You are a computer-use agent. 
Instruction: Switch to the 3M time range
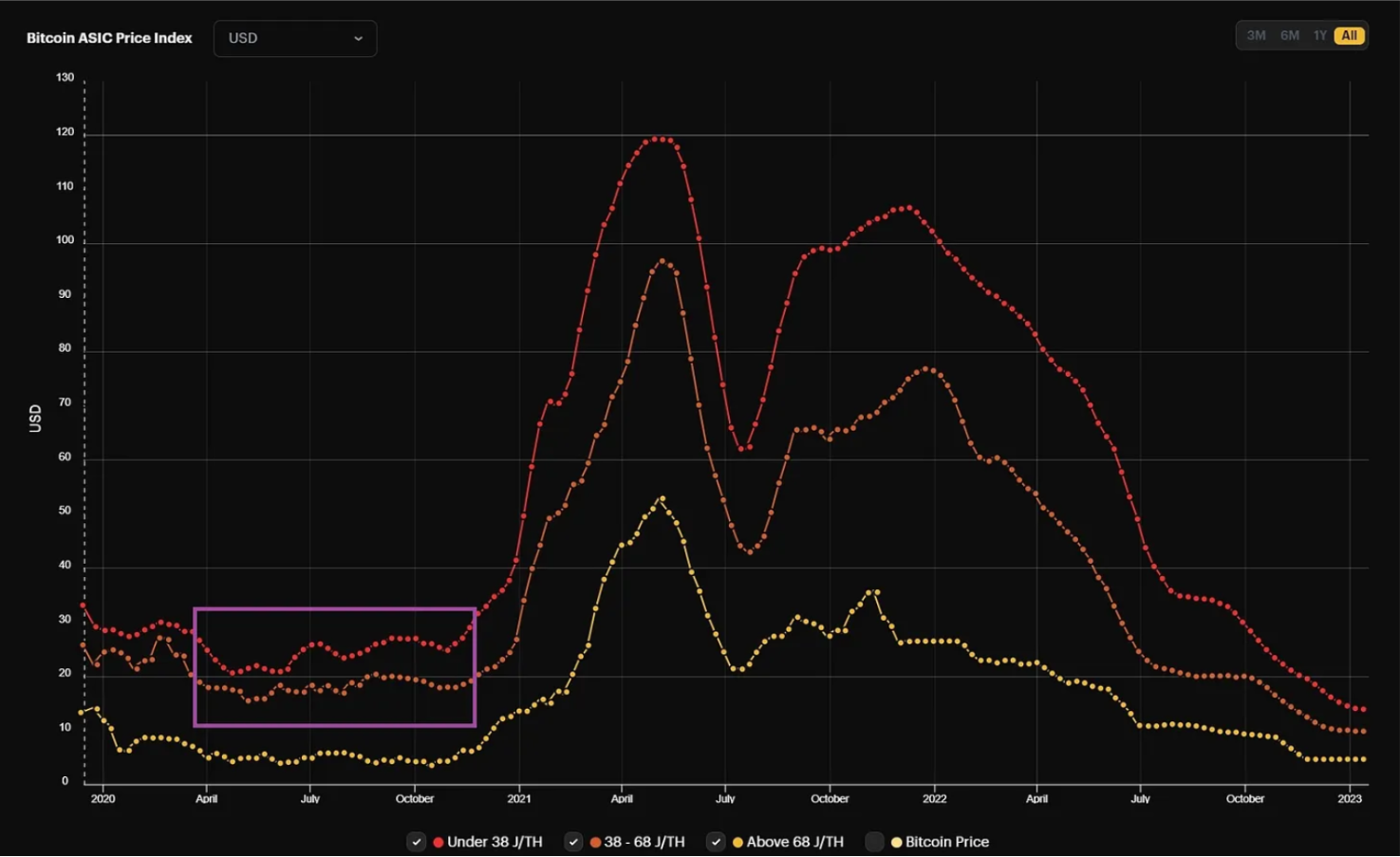1256,36
